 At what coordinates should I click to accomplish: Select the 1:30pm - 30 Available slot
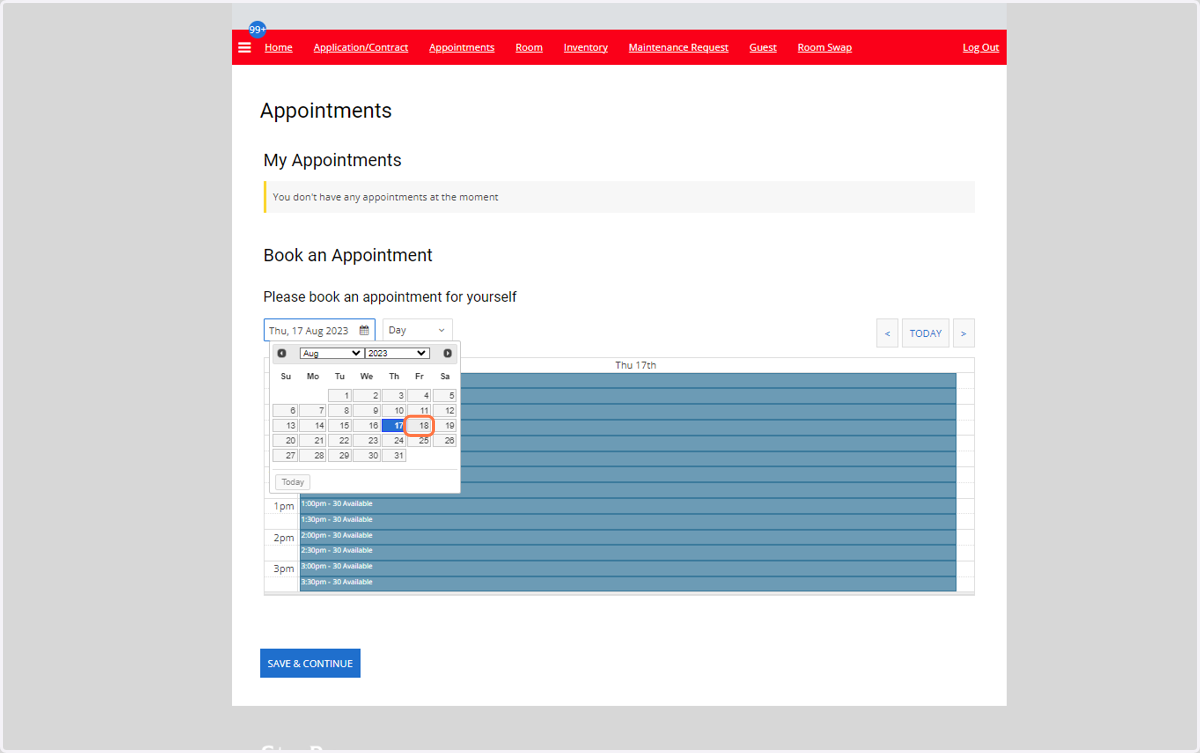(628, 521)
